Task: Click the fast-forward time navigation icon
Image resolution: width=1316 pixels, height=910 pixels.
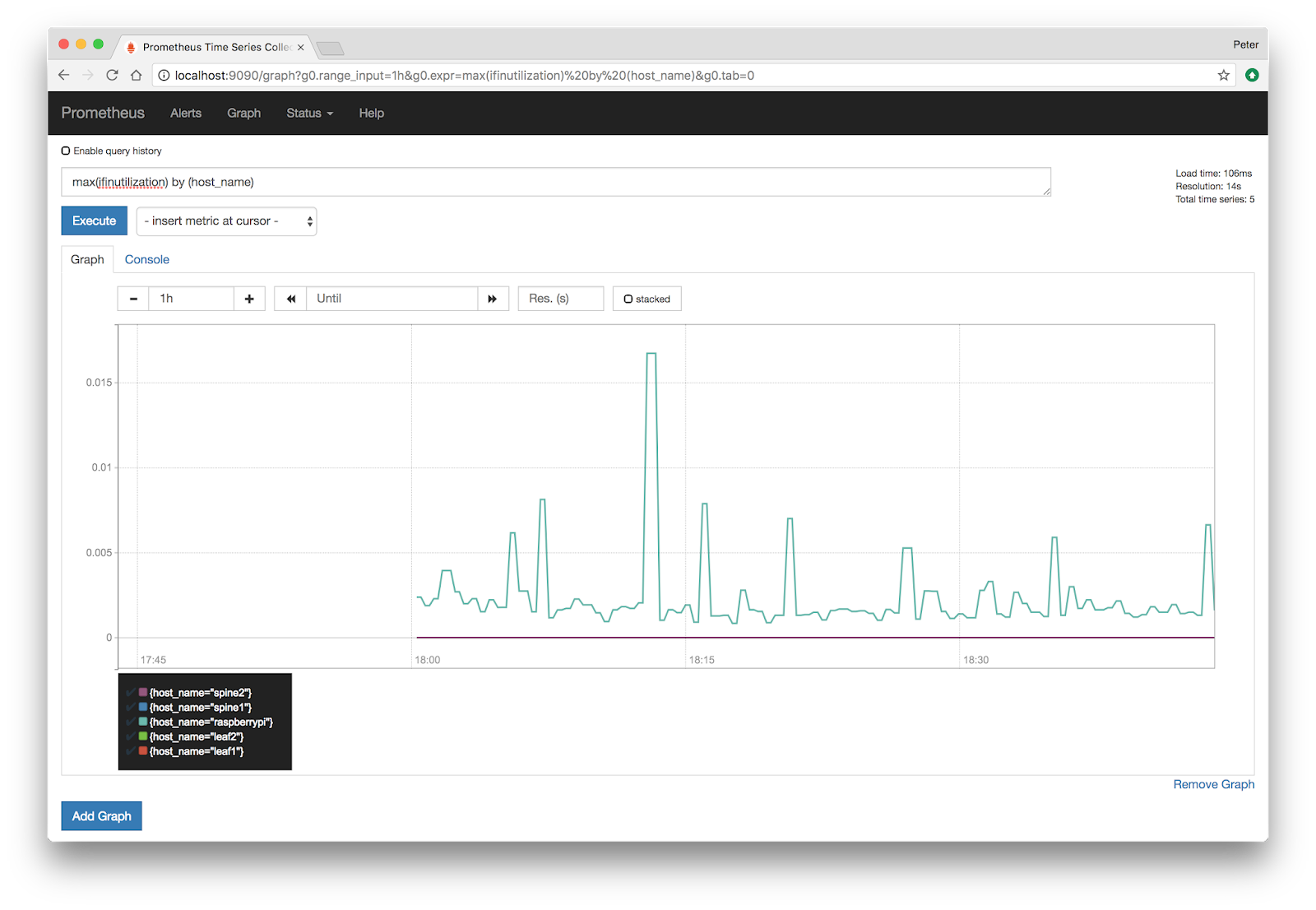Action: [493, 298]
